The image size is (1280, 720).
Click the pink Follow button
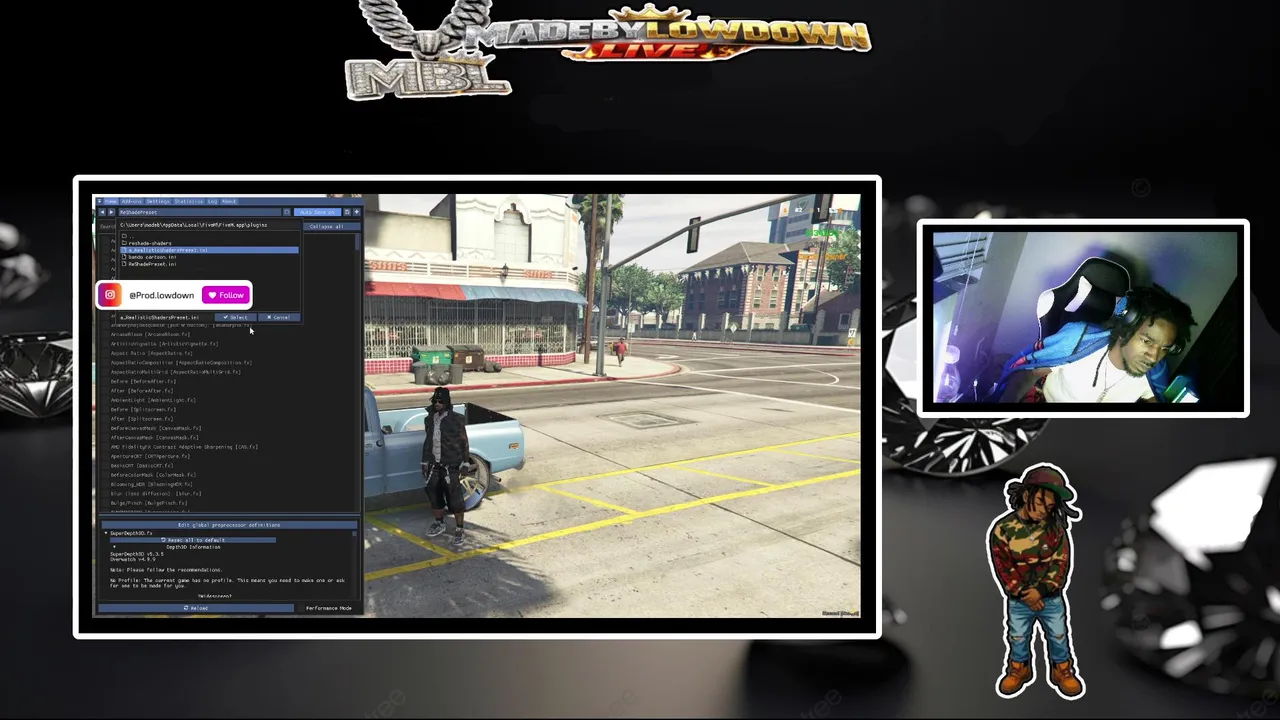pyautogui.click(x=226, y=295)
